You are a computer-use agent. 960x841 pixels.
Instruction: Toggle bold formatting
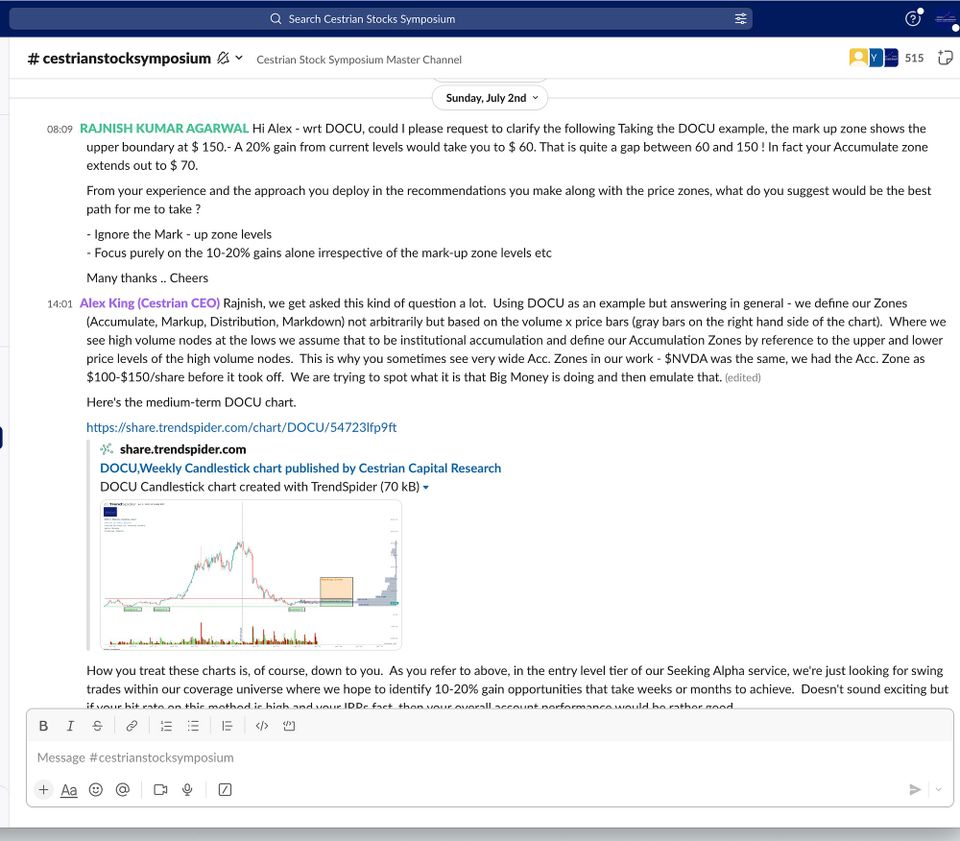click(43, 726)
